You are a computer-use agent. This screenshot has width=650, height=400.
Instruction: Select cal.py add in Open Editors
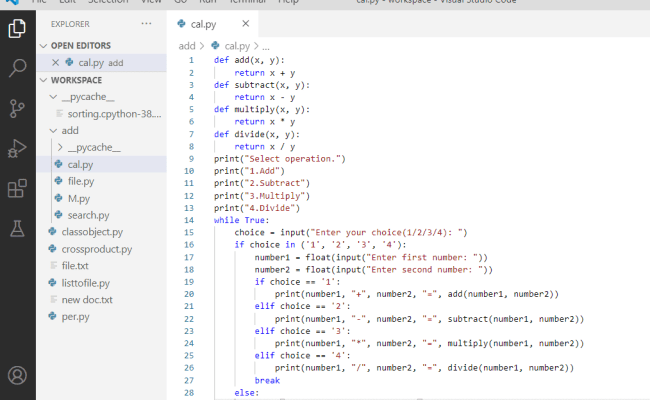102,63
